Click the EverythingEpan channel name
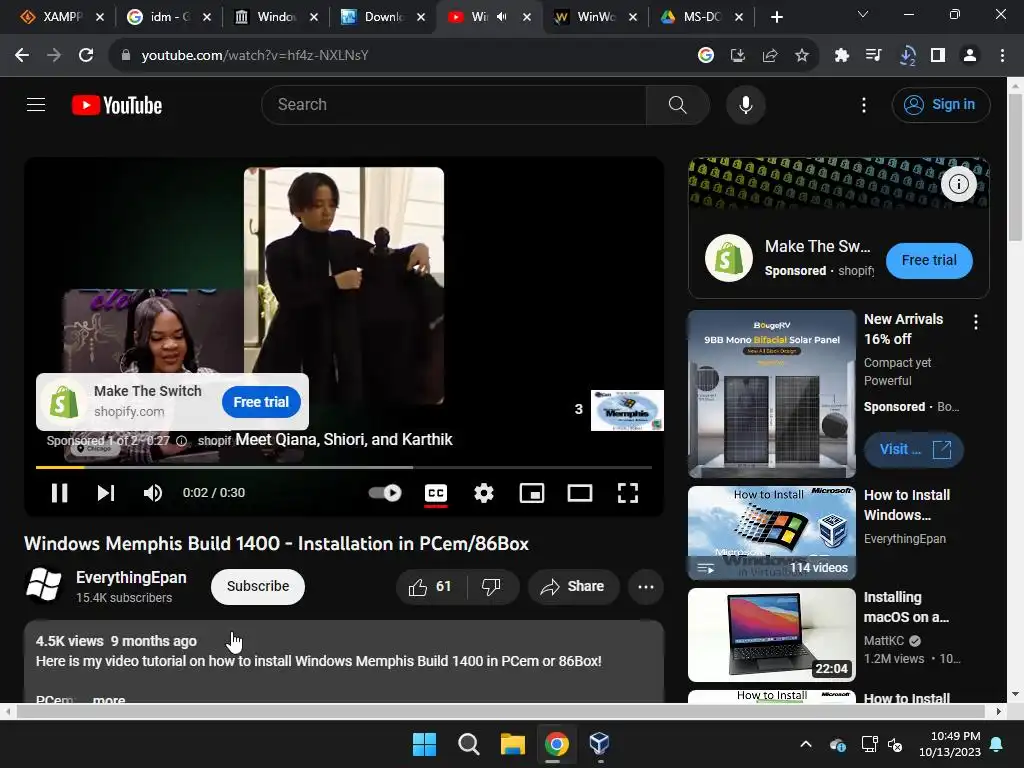Screen dimensions: 1024x768 point(131,577)
